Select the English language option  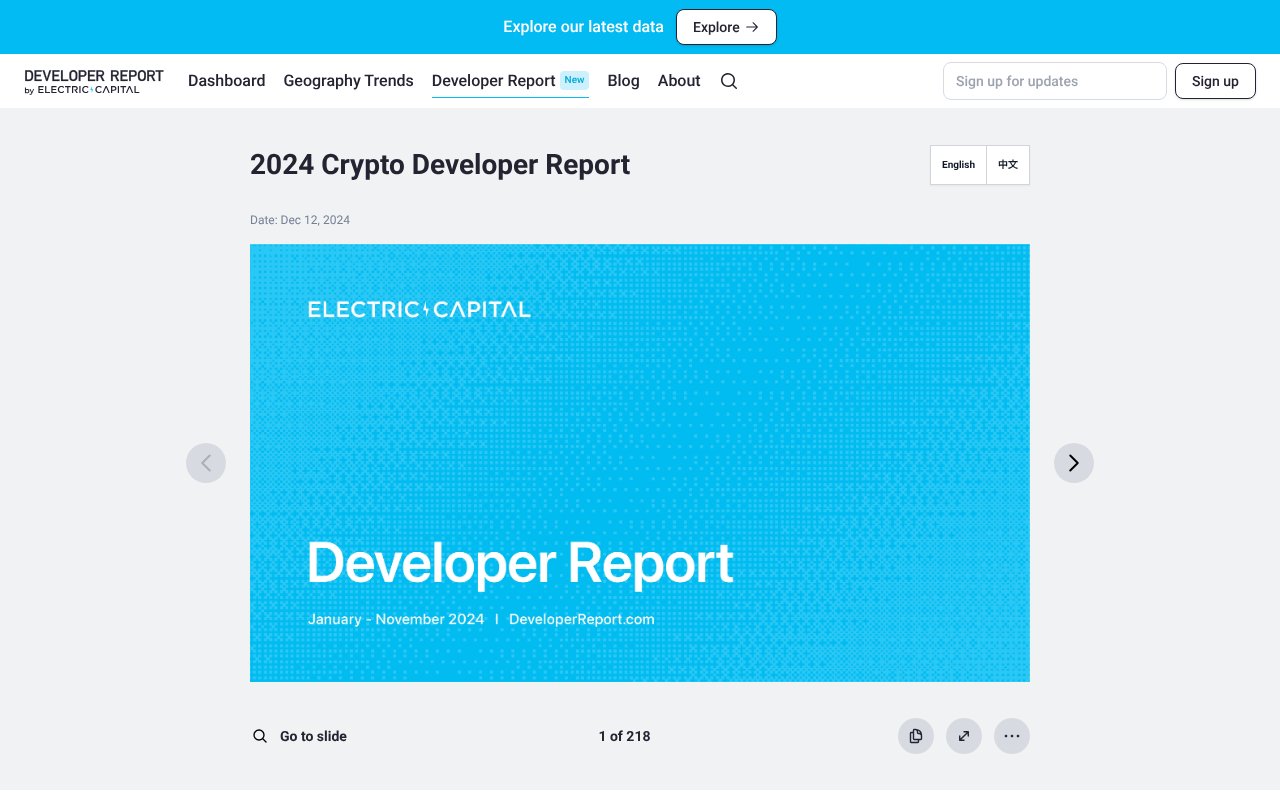tap(957, 165)
